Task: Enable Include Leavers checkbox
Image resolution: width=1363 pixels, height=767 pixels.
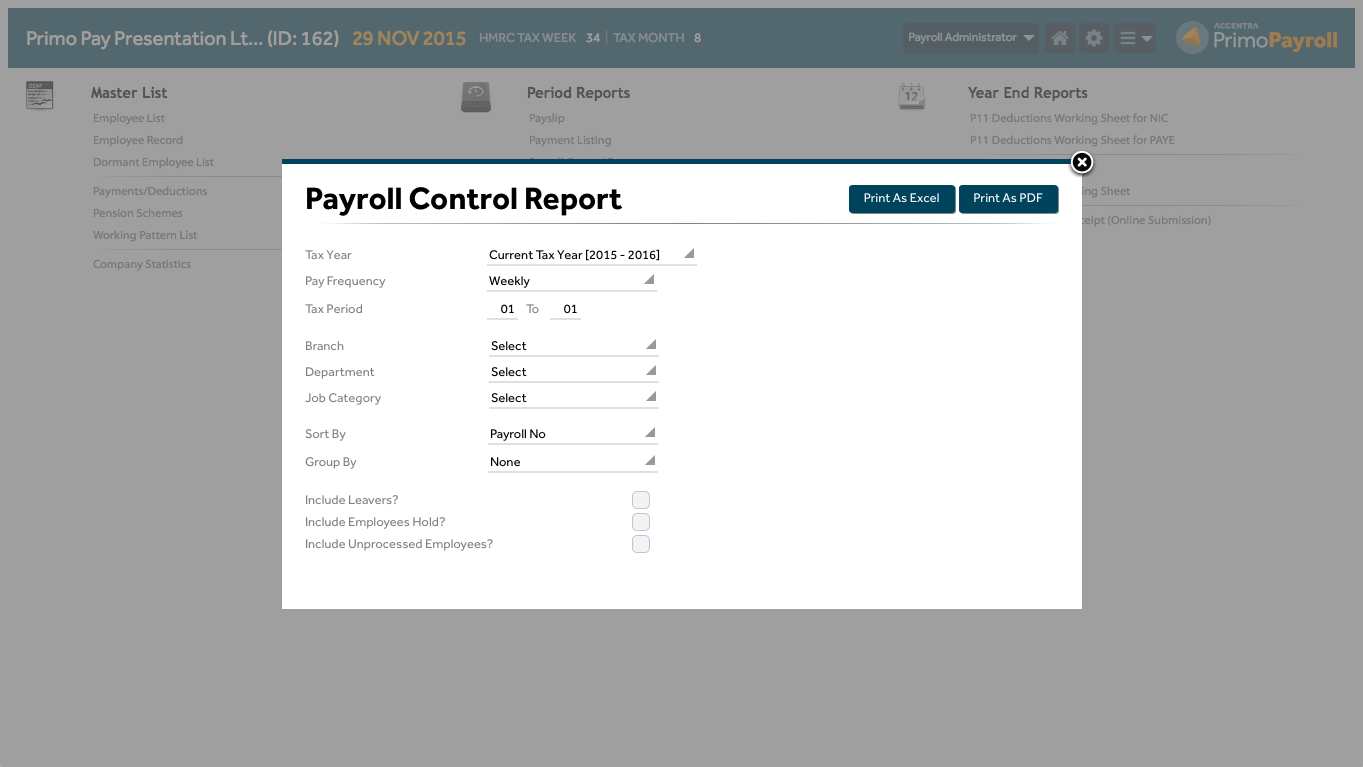Action: (x=641, y=500)
